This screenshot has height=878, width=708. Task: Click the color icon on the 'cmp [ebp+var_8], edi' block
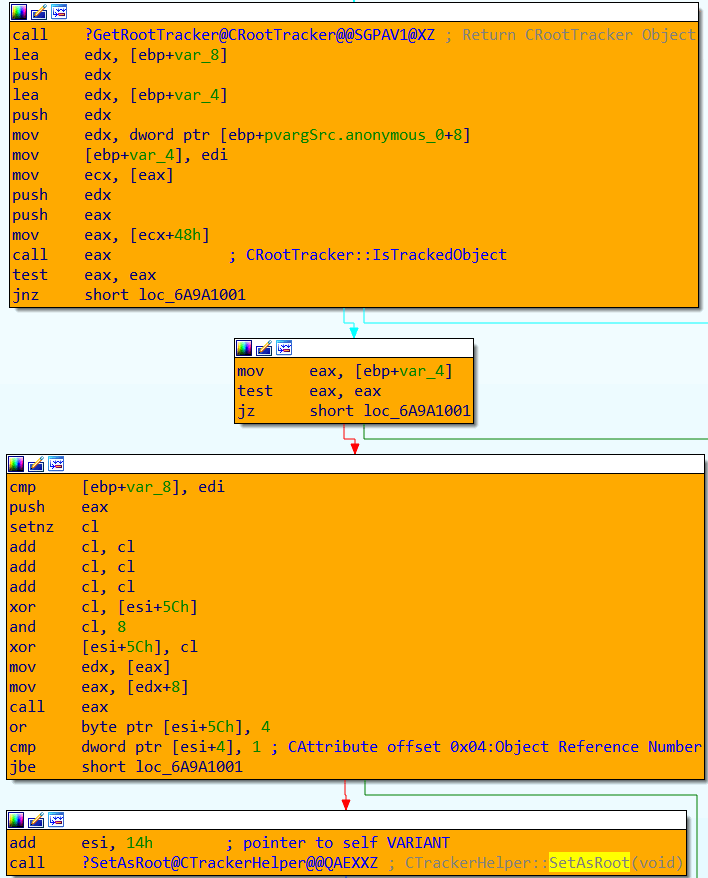point(17,464)
